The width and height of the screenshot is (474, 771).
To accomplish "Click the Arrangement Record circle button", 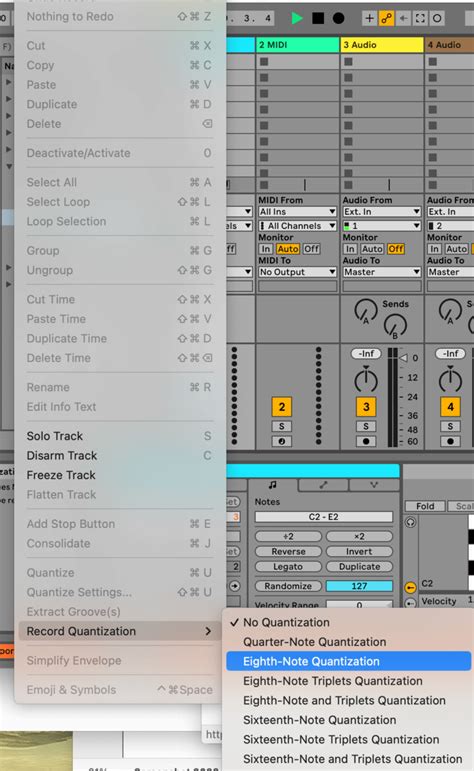I will (x=338, y=18).
